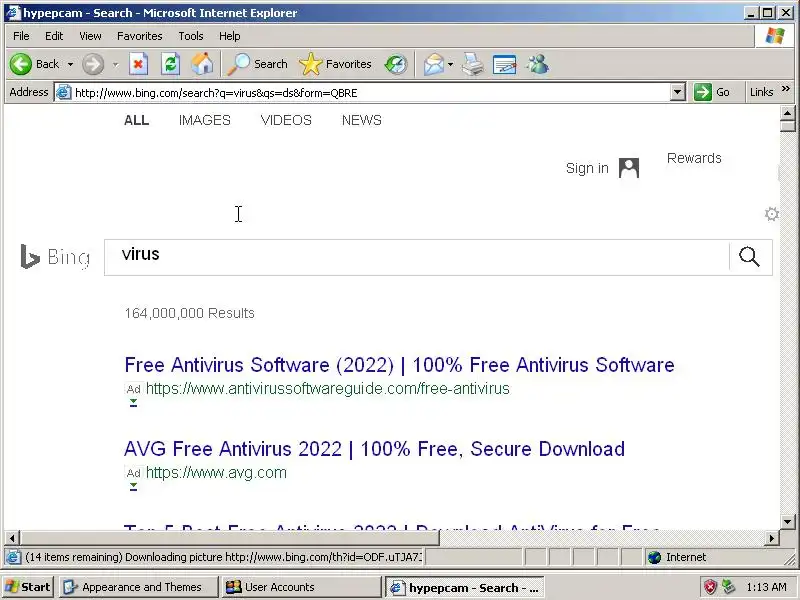
Task: Open the History clock icon
Action: tap(396, 64)
